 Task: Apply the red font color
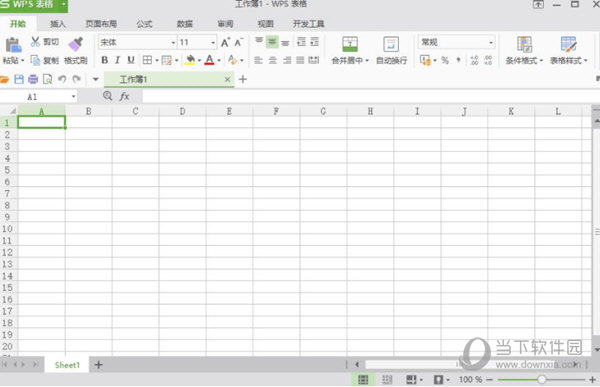click(x=209, y=60)
